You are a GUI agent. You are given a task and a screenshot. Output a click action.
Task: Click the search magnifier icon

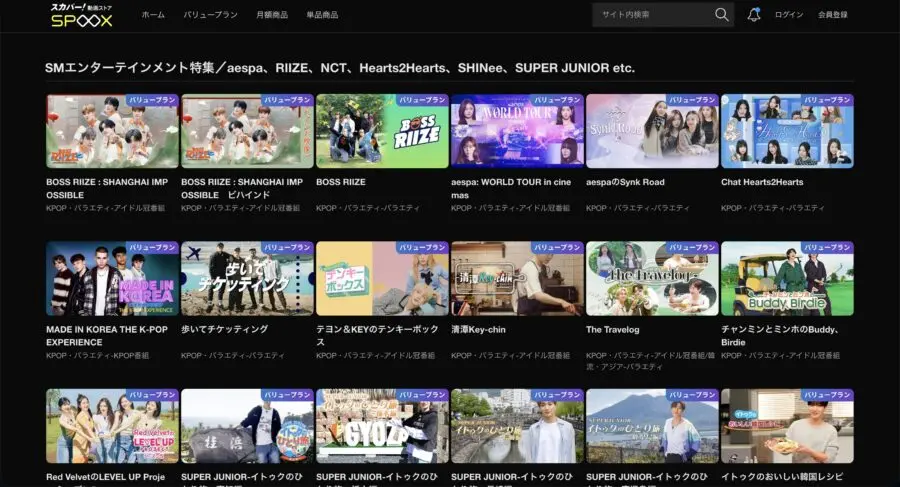pos(721,15)
